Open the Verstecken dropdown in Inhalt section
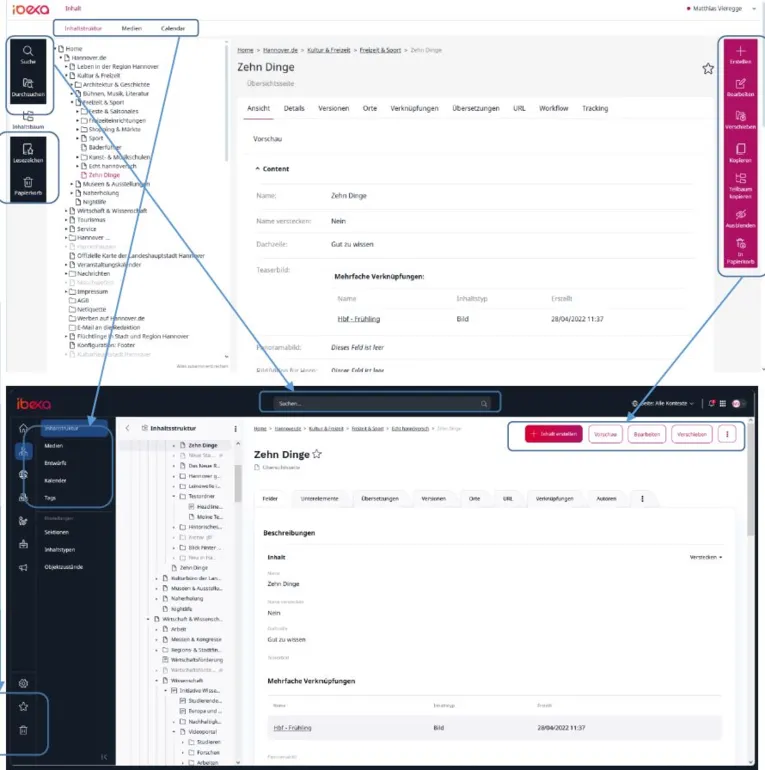Image resolution: width=765 pixels, height=770 pixels. coord(706,557)
